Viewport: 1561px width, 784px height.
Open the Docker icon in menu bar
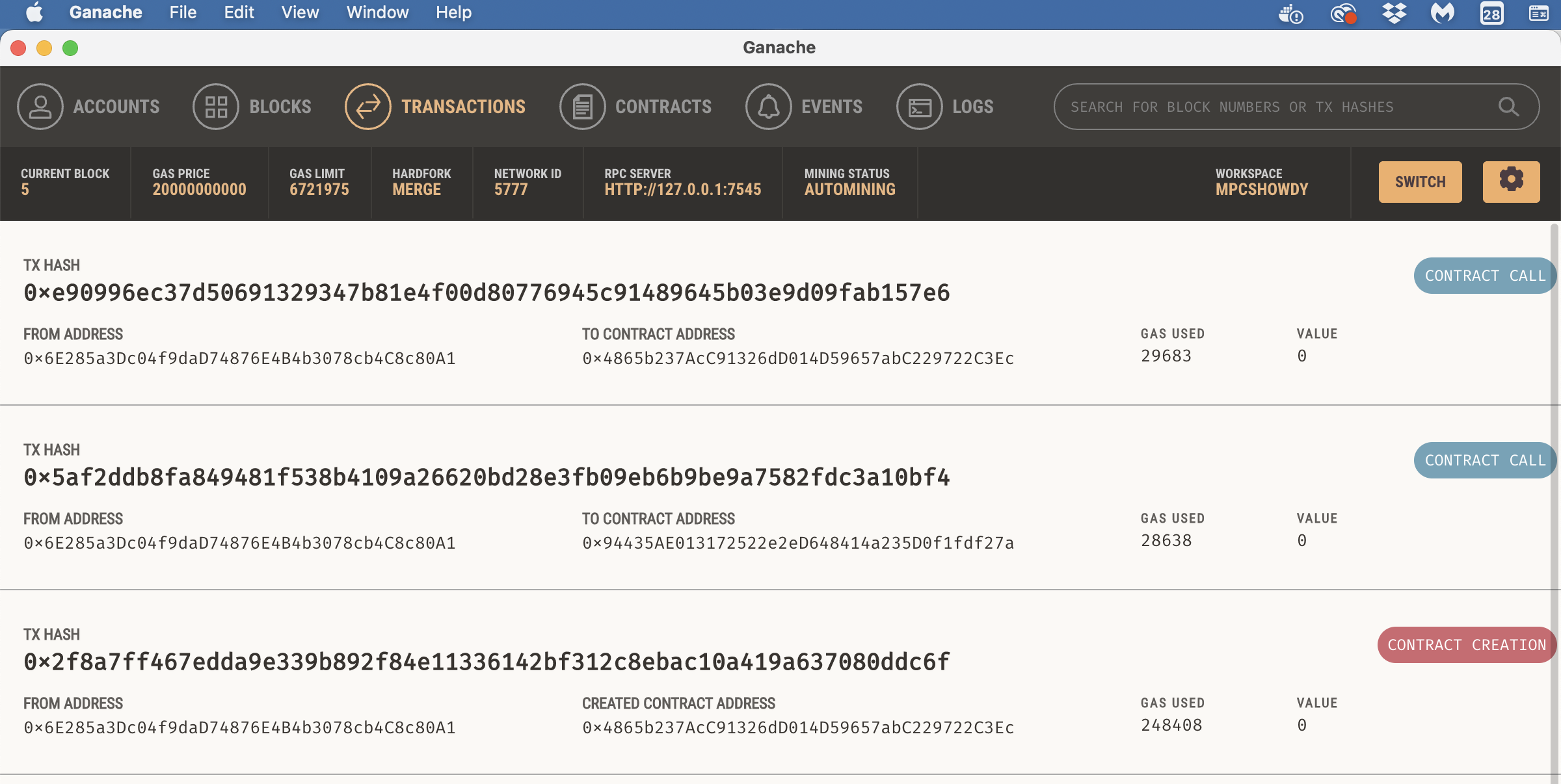1290,13
